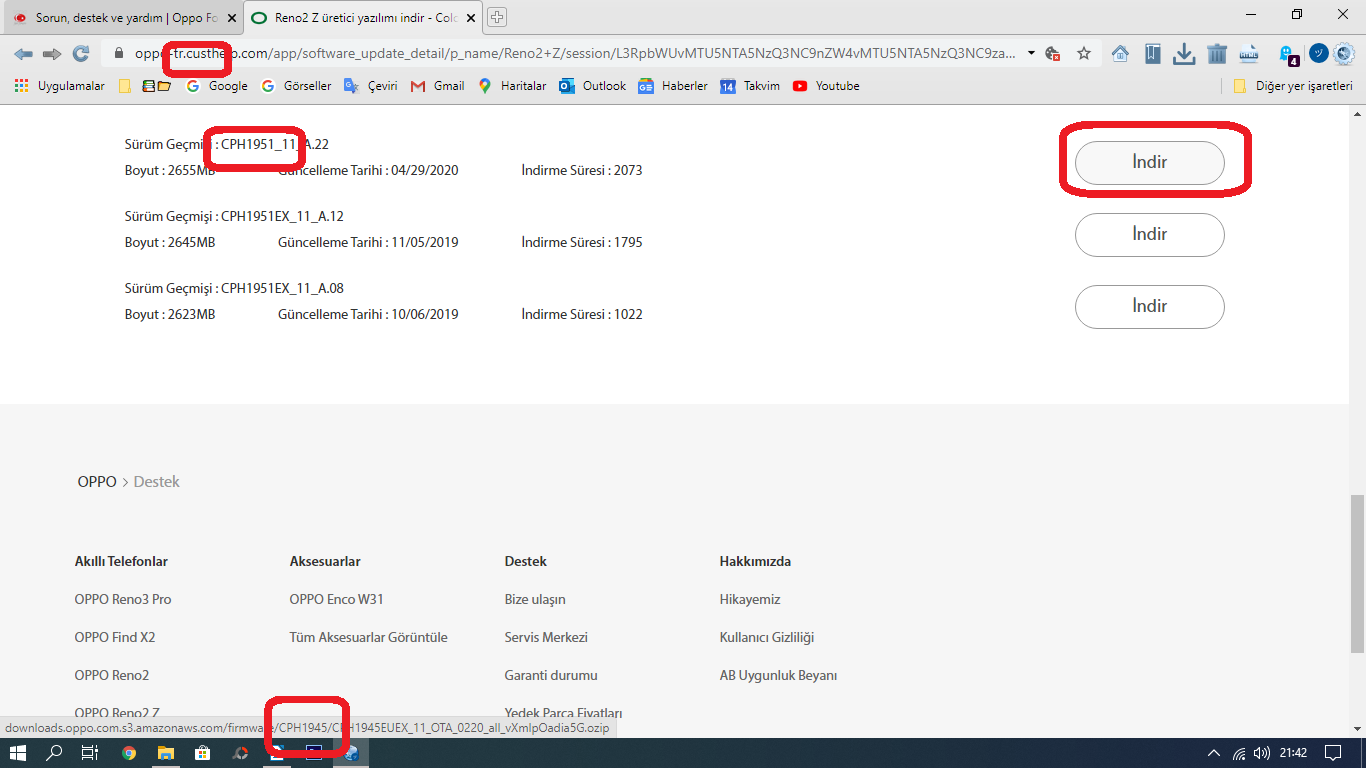1366x768 pixels.
Task: Open the Çeviri translate bookmark
Action: pos(371,86)
